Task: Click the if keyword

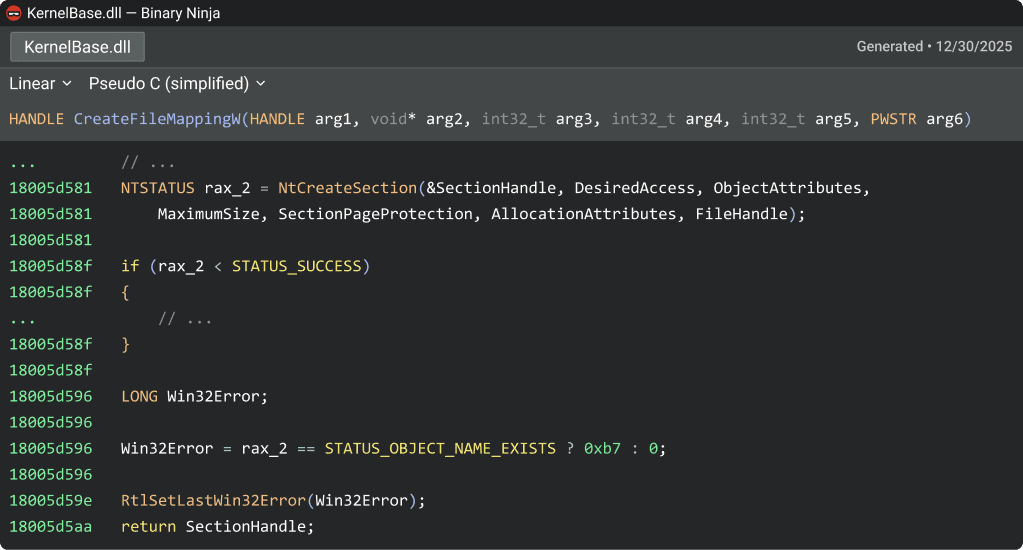Action: coord(130,266)
